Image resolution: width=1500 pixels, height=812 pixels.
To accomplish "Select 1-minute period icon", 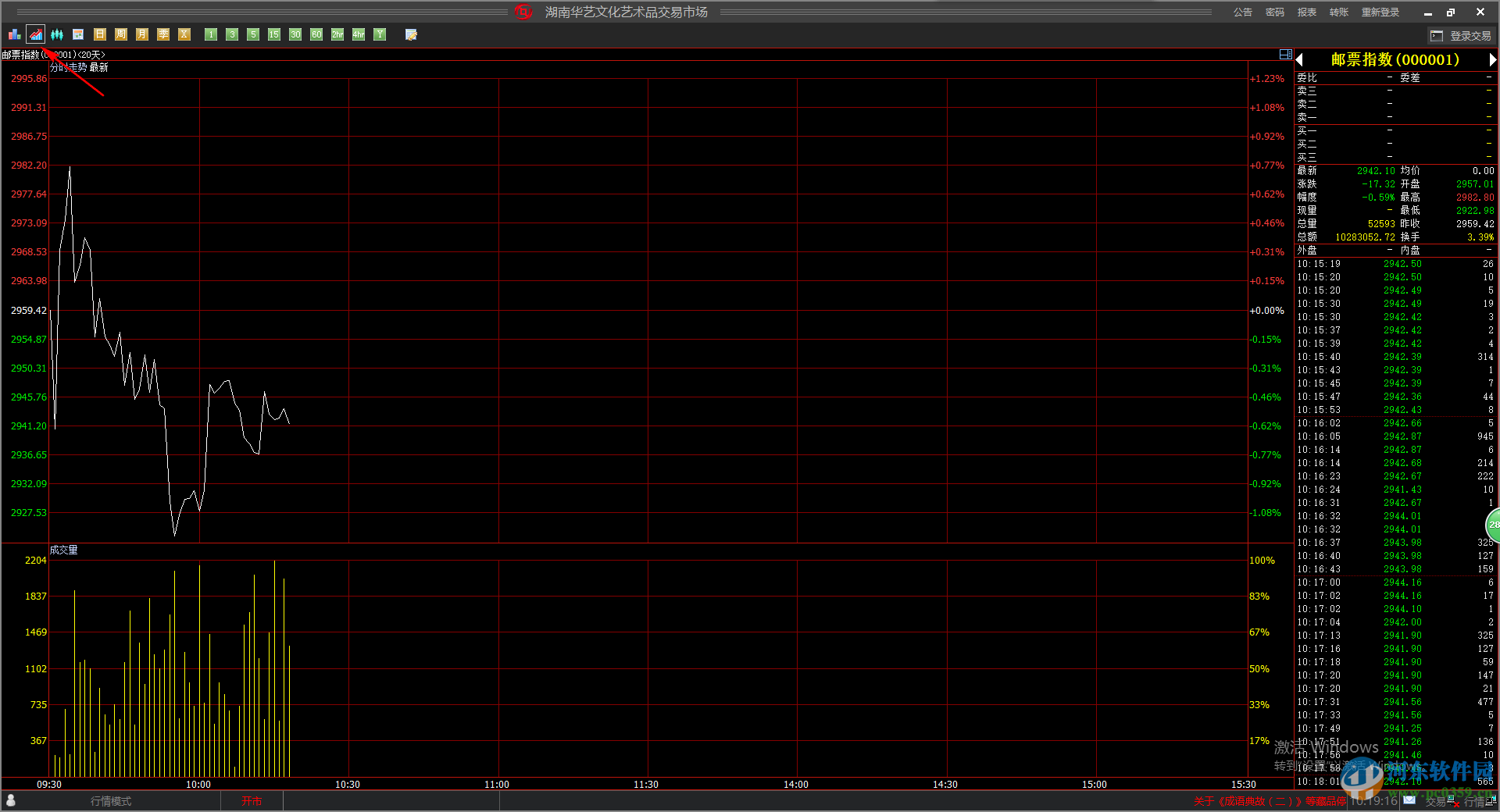I will coord(211,34).
